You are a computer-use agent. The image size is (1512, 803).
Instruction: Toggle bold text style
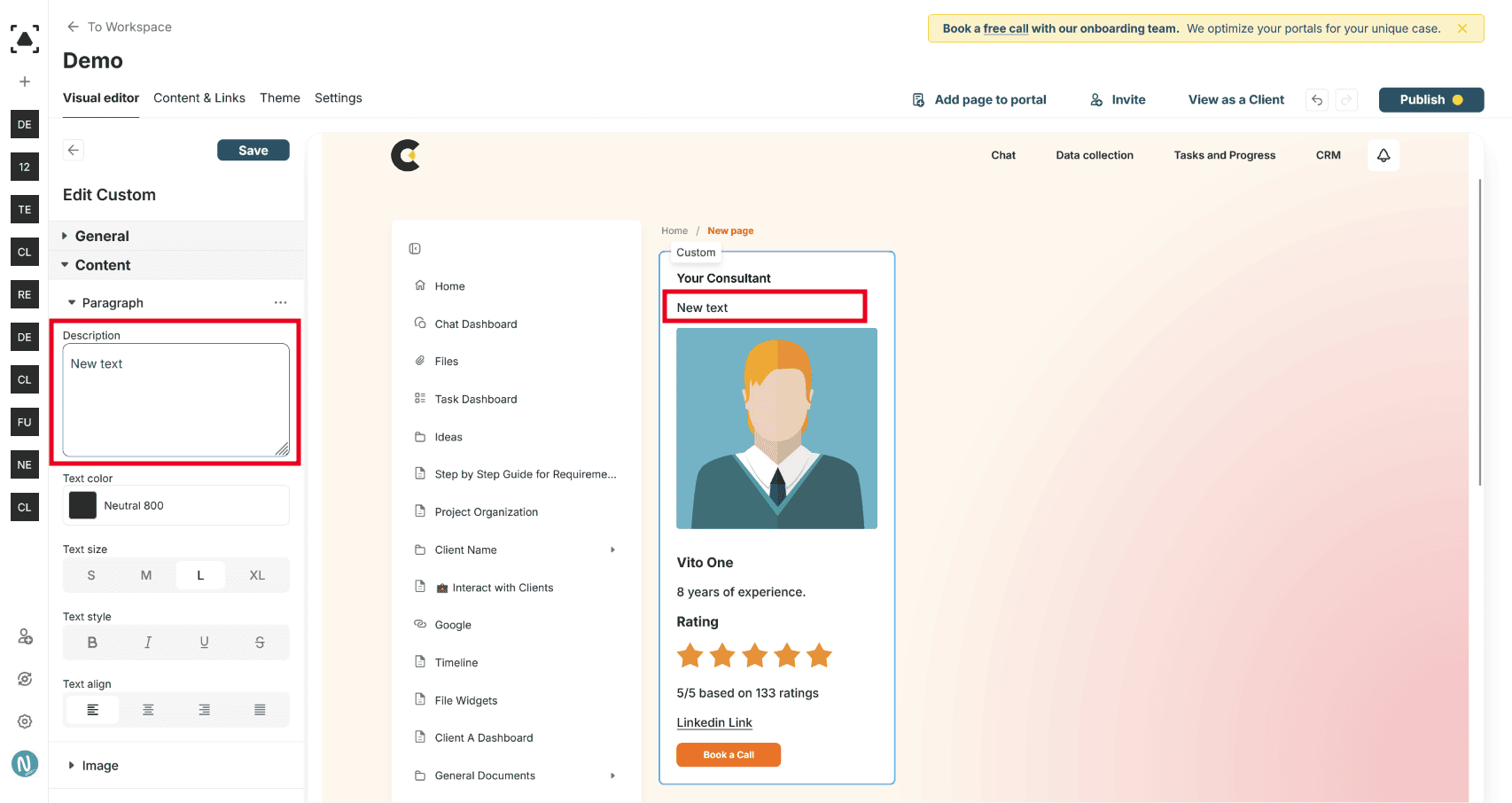click(92, 643)
